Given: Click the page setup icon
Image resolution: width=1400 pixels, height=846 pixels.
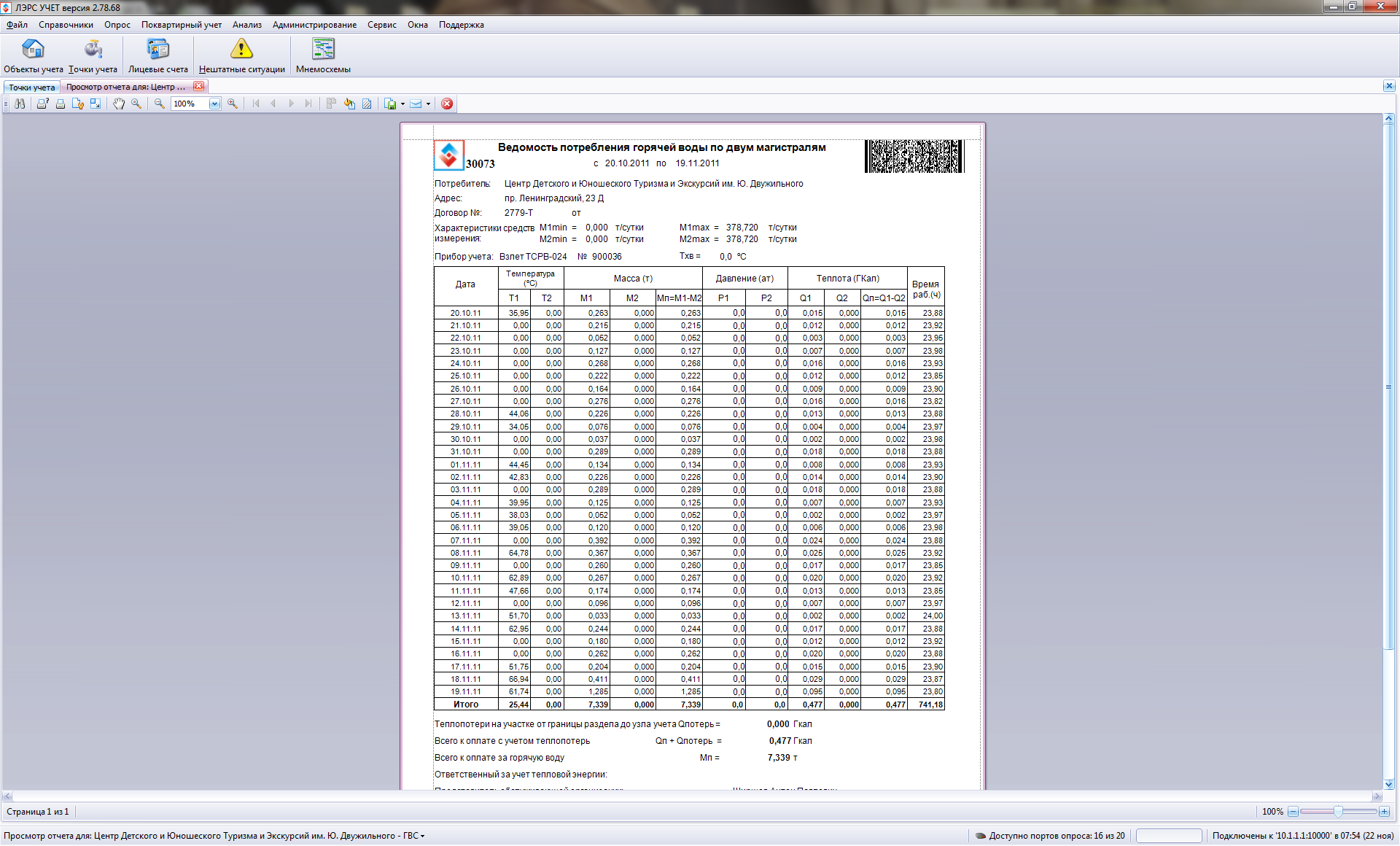Looking at the screenshot, I should pos(78,104).
